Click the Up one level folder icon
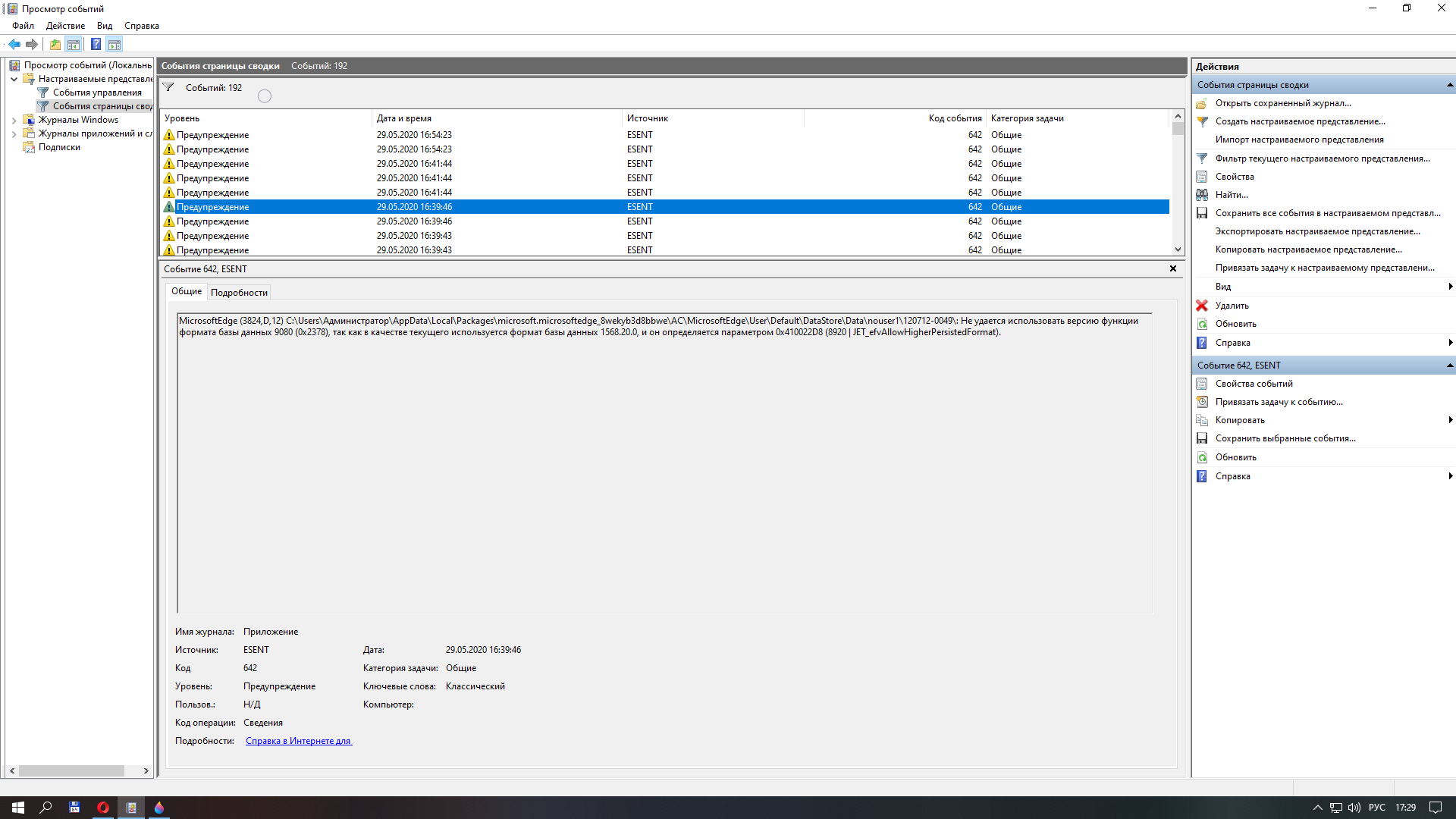Screen dimensions: 1456x819 55,44
